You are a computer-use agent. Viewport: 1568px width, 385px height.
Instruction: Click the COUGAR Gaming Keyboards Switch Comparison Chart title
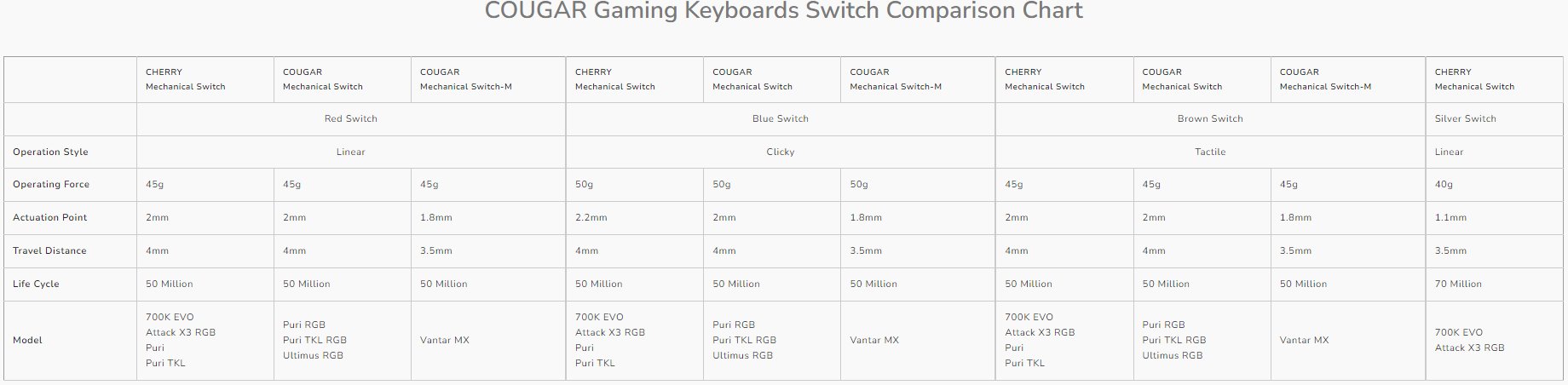pos(783,12)
